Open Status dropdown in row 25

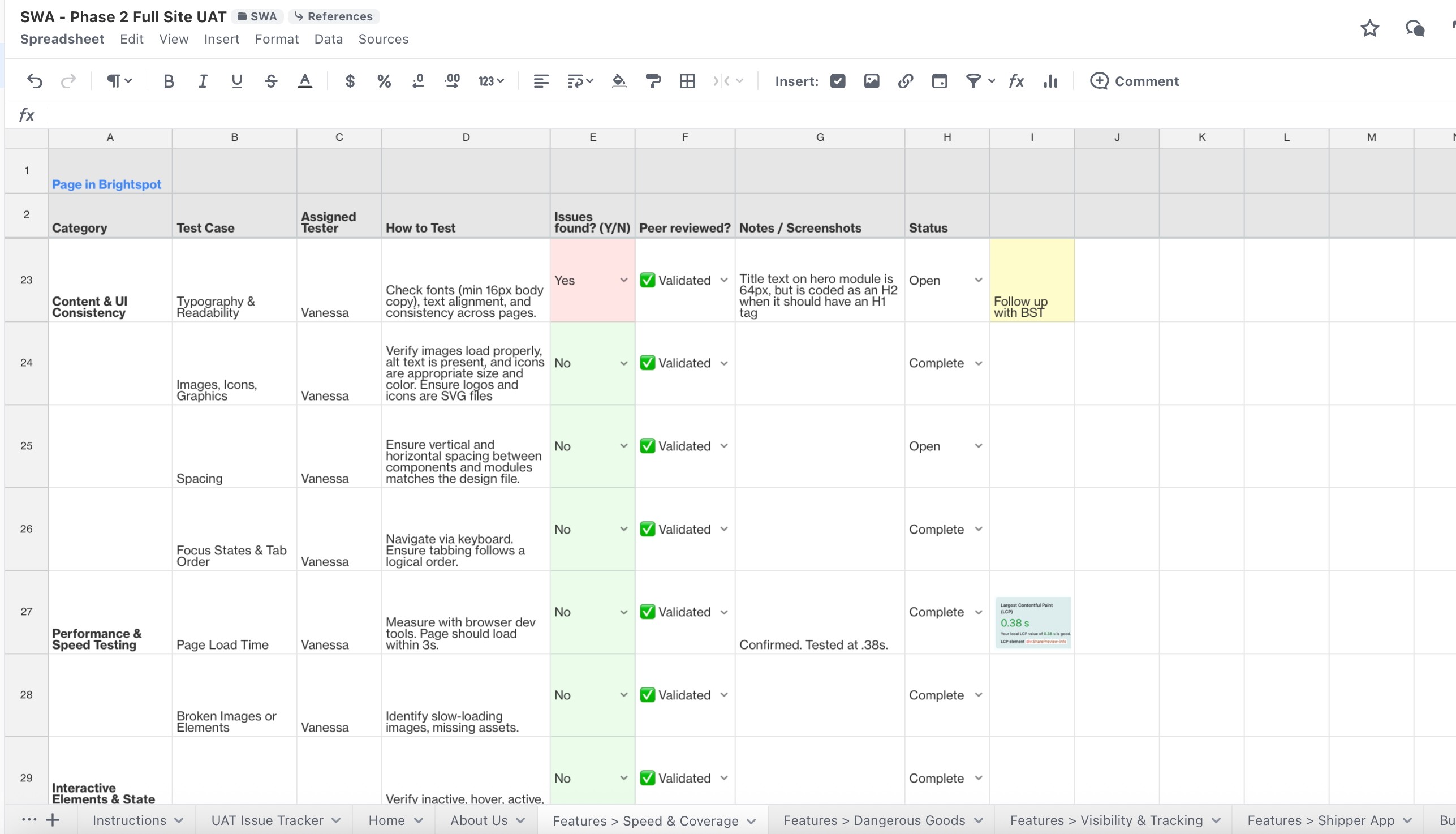(979, 446)
